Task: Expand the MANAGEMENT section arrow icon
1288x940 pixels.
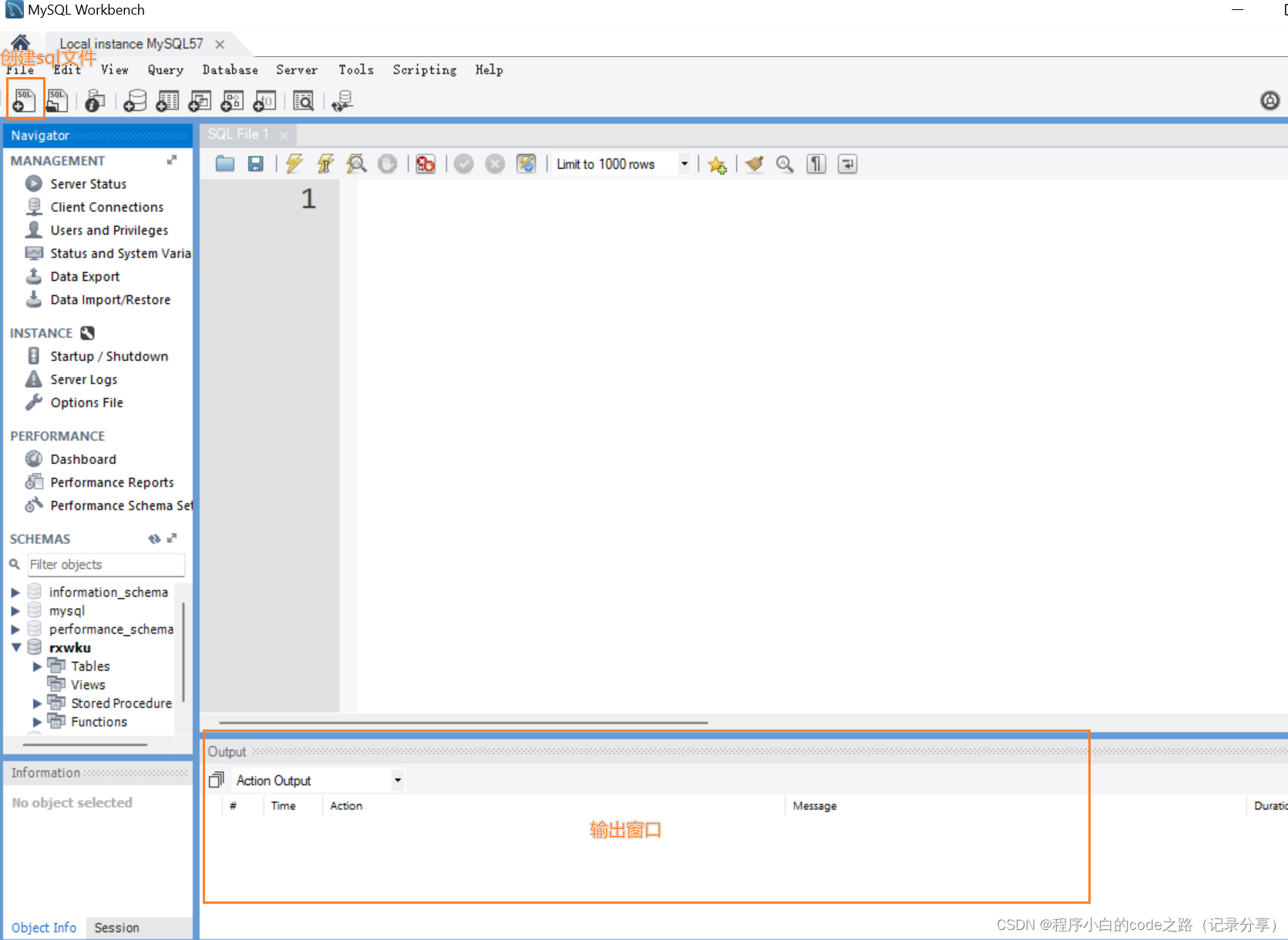Action: [172, 160]
